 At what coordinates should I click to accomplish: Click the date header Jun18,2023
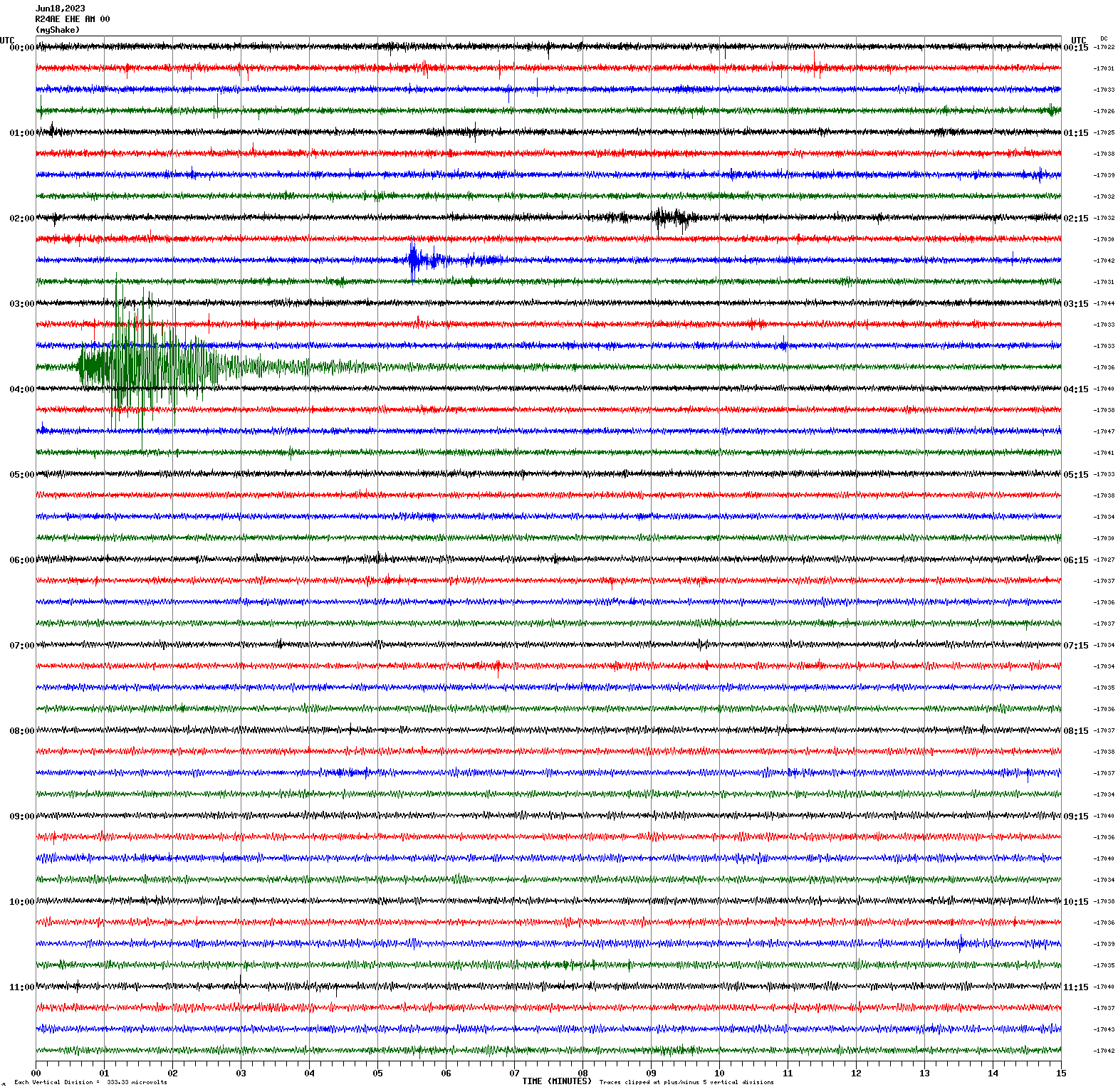click(x=61, y=9)
